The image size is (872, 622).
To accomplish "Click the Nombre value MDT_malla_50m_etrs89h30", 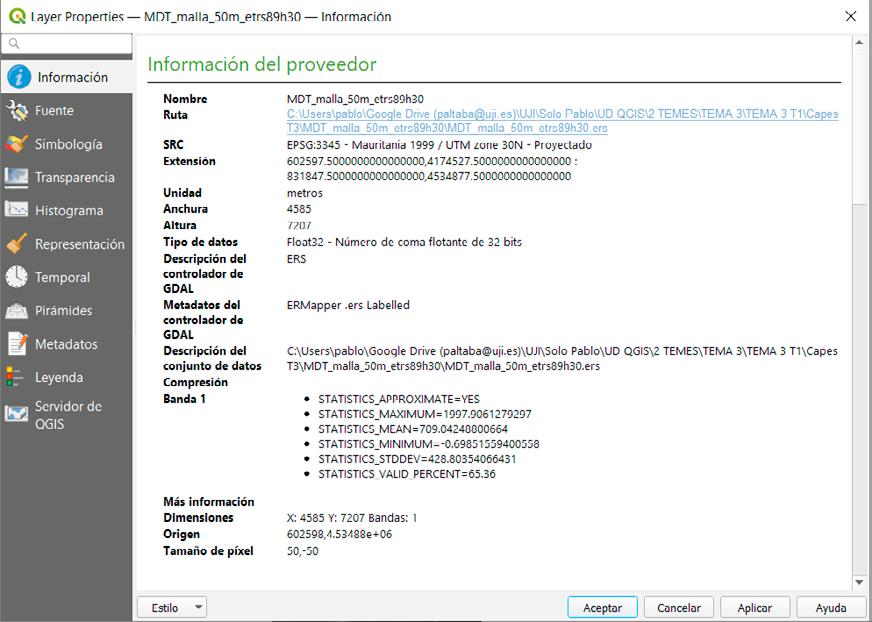I will pos(355,99).
